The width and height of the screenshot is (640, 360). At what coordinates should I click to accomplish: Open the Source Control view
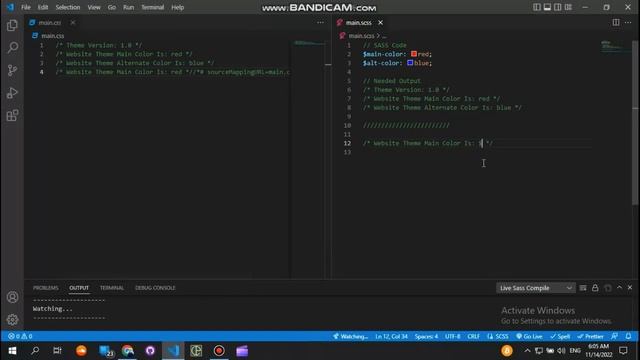click(12, 70)
